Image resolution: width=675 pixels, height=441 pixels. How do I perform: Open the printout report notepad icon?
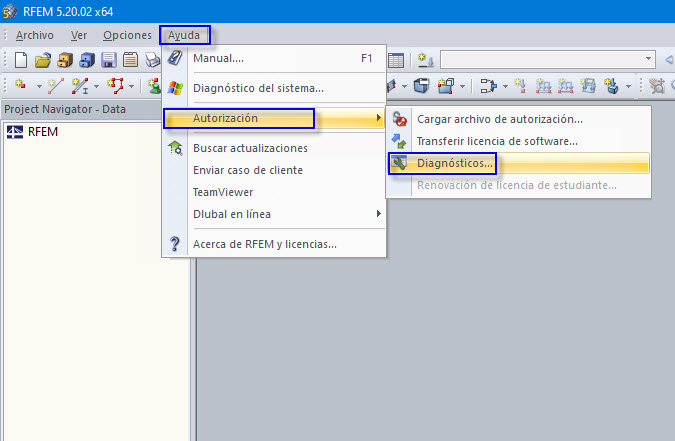click(130, 60)
